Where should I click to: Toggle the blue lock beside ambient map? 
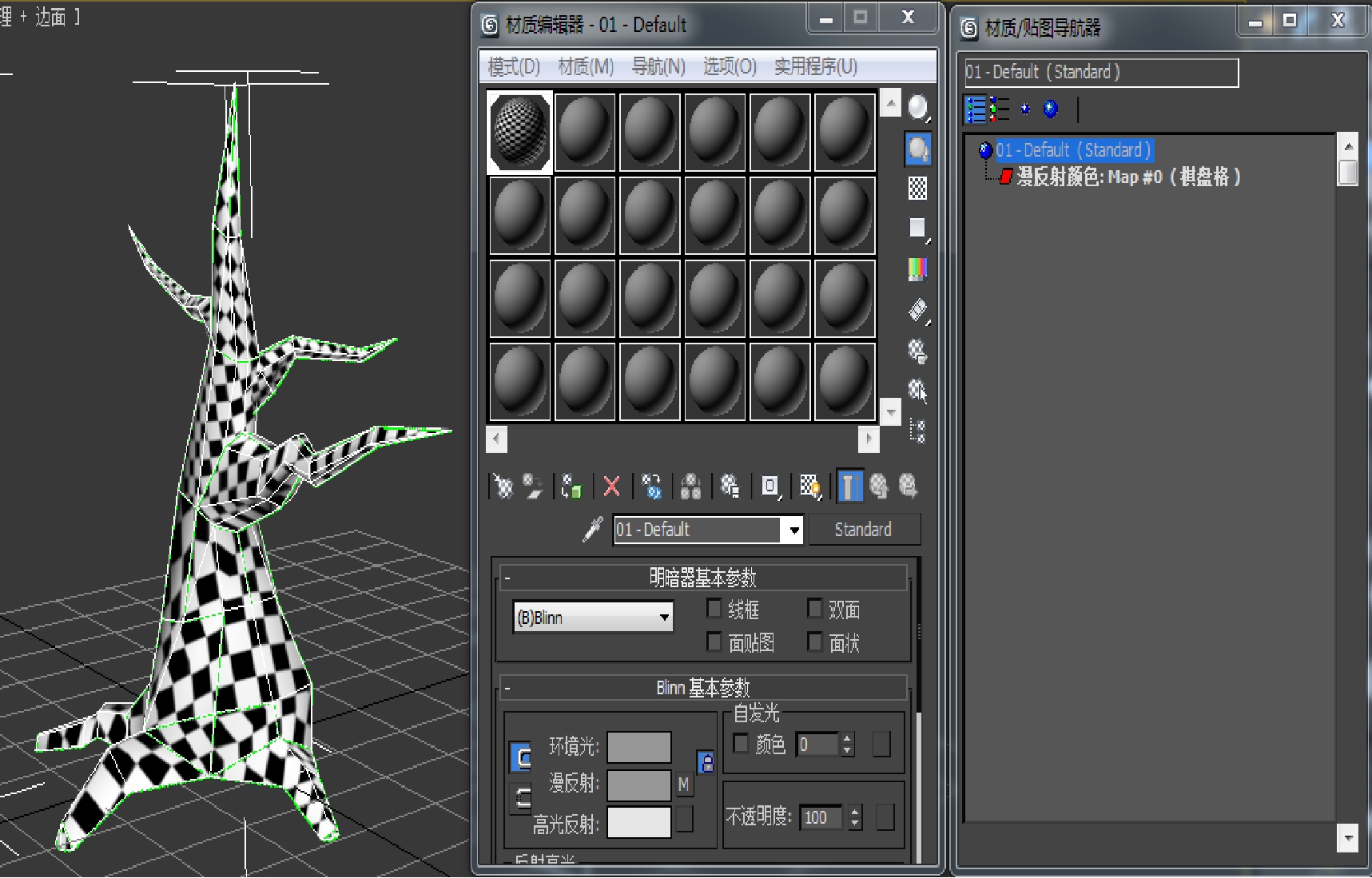(706, 762)
